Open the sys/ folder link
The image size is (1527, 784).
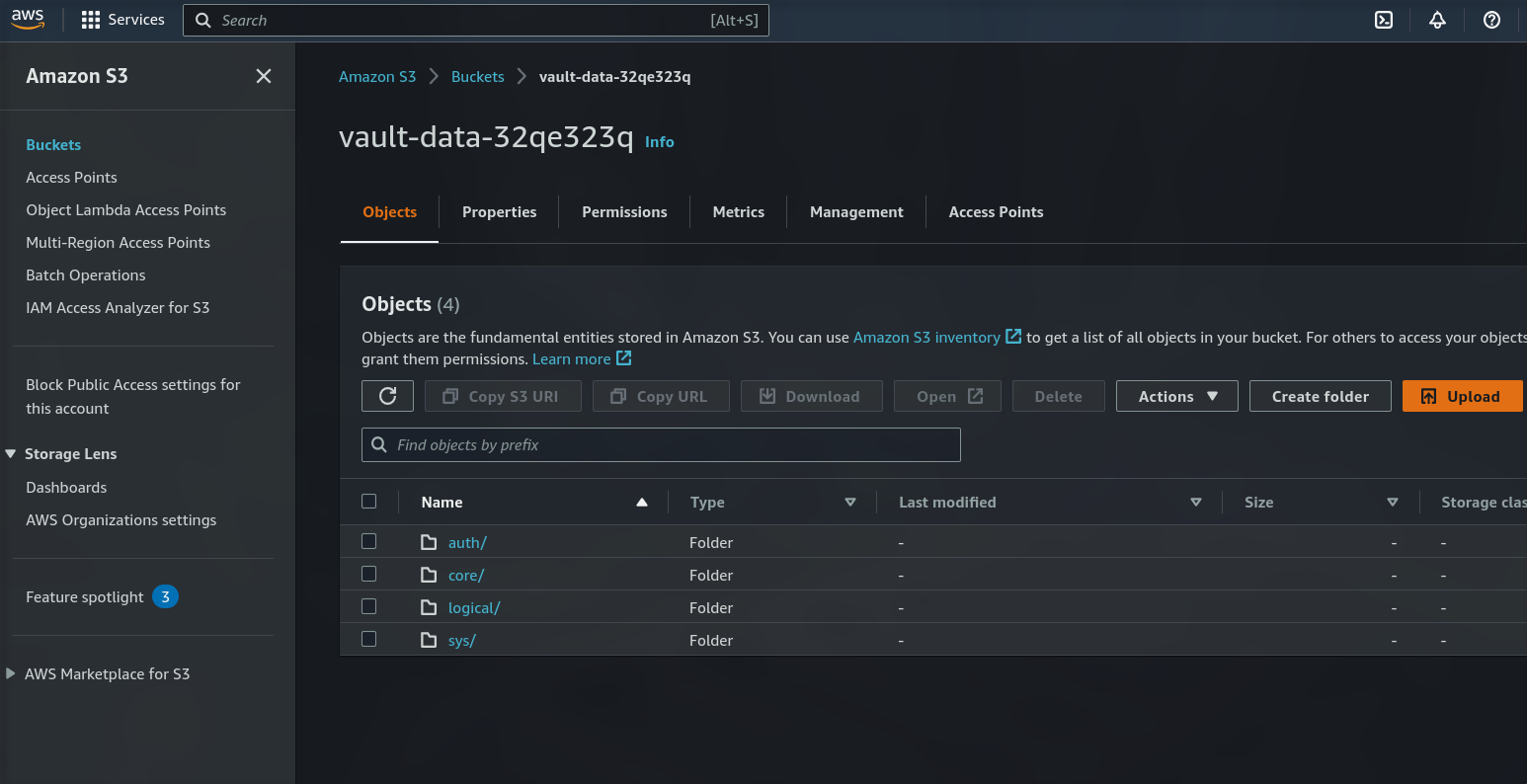(x=462, y=640)
